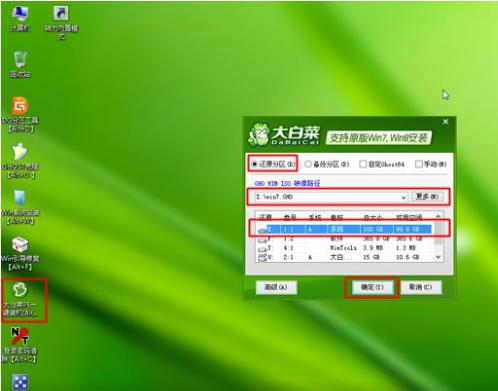Launch the orange DiskGenius partition tool icon
Screen dimensions: 498x391
click(20, 114)
